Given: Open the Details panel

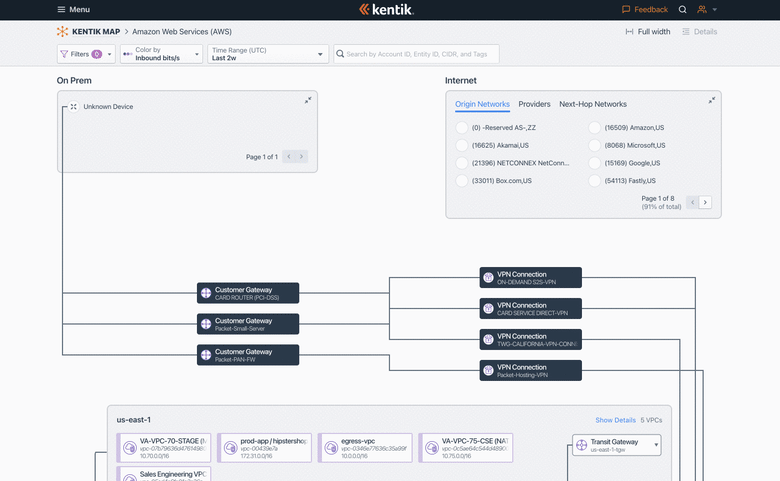Looking at the screenshot, I should [699, 31].
